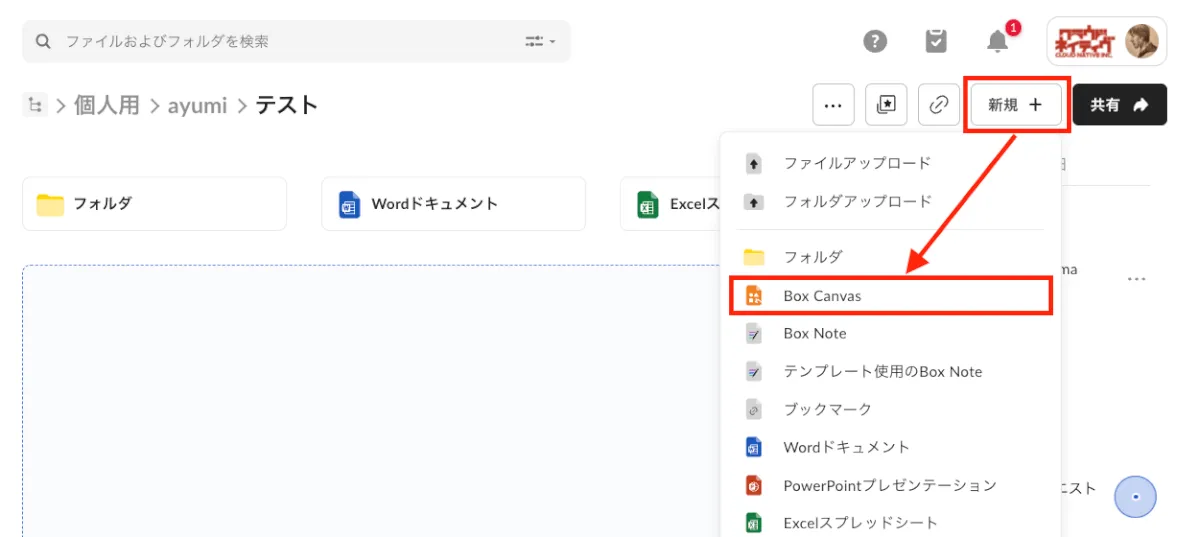Open the search filter options dropdown
1200x537 pixels.
(x=540, y=42)
